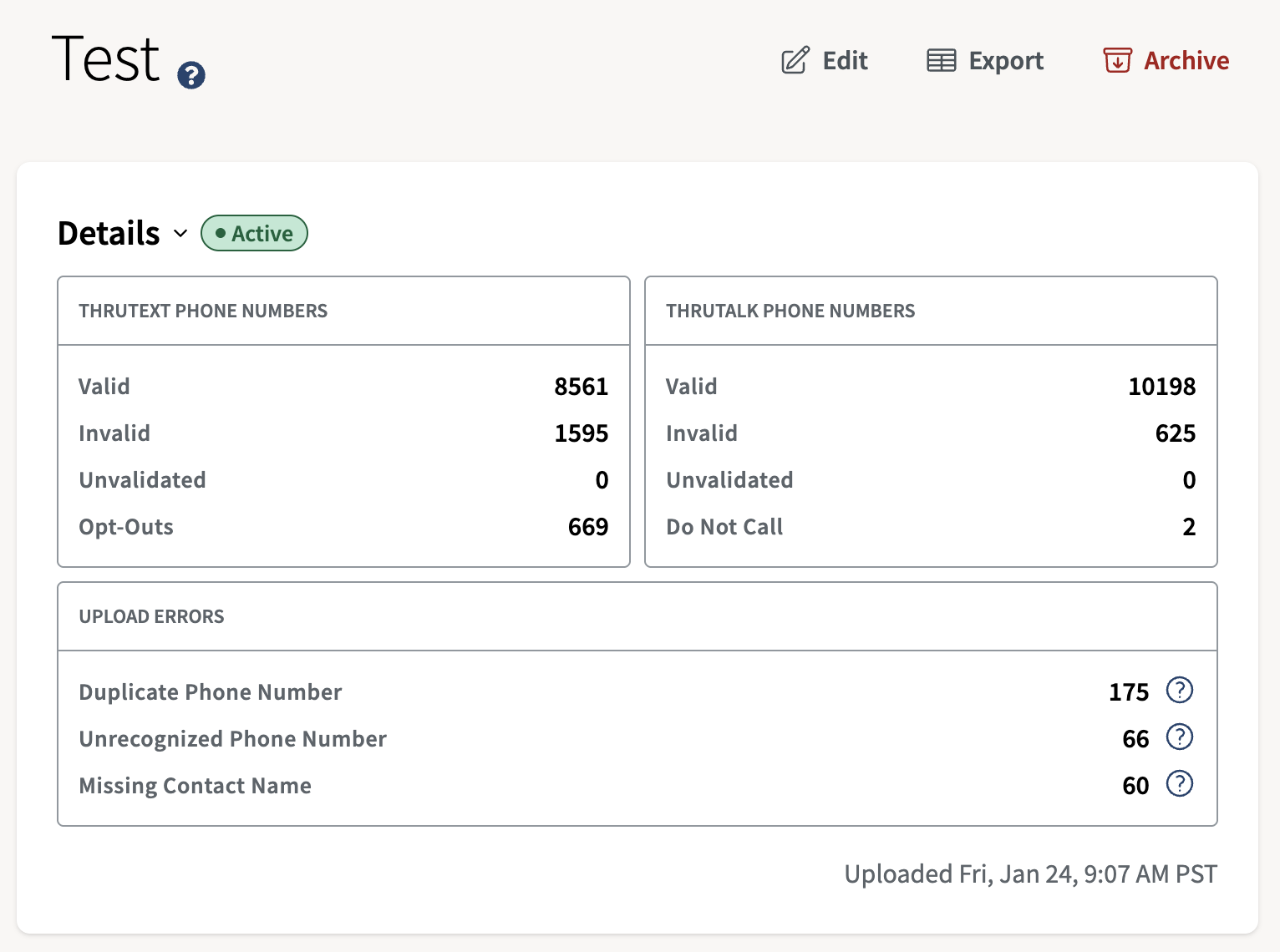
Task: Click the red Archive box icon
Action: [x=1117, y=61]
